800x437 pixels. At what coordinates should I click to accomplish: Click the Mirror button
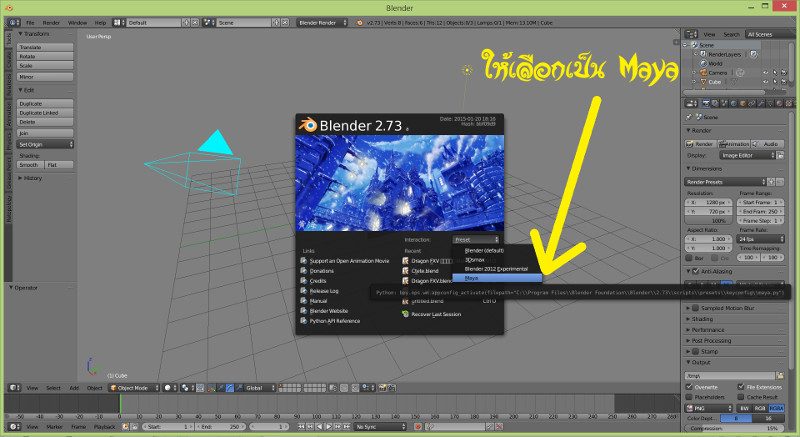tap(45, 76)
